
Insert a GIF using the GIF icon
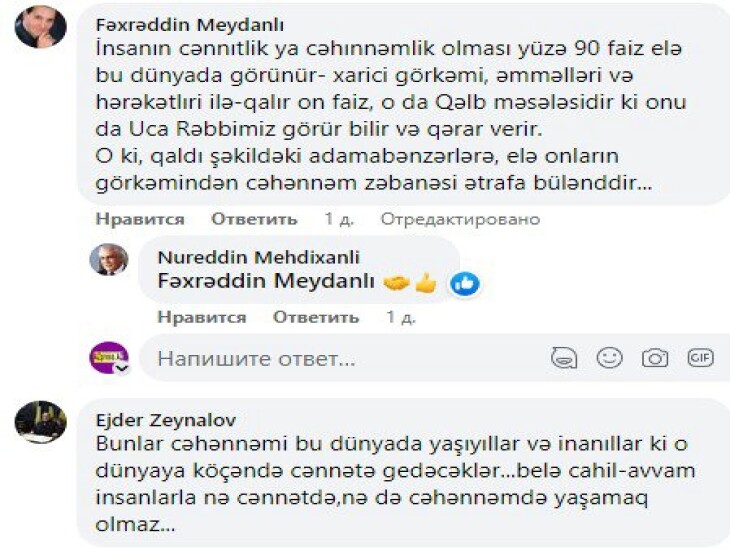click(700, 358)
